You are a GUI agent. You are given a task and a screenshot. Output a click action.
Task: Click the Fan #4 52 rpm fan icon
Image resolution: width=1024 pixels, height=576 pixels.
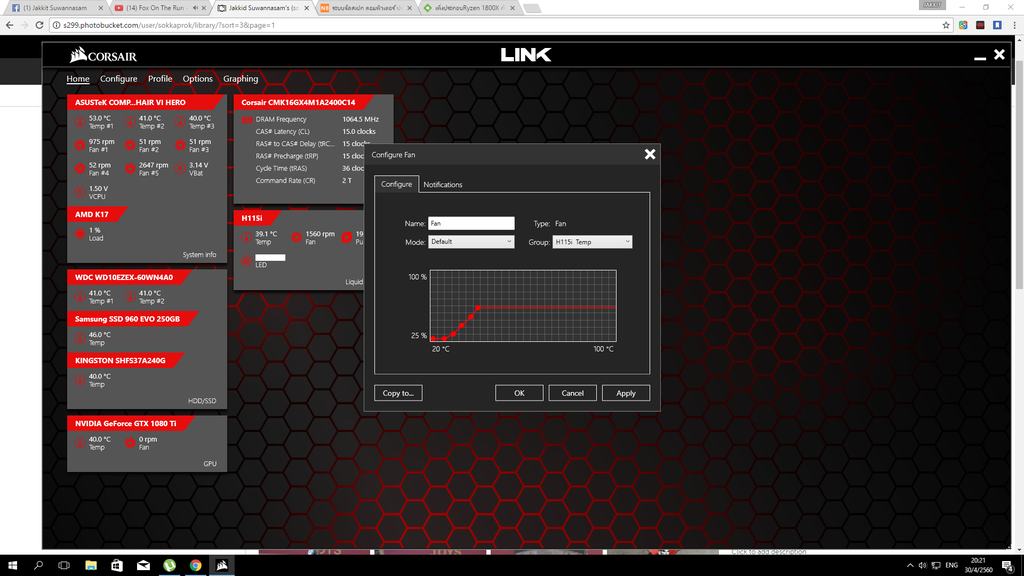(80, 168)
